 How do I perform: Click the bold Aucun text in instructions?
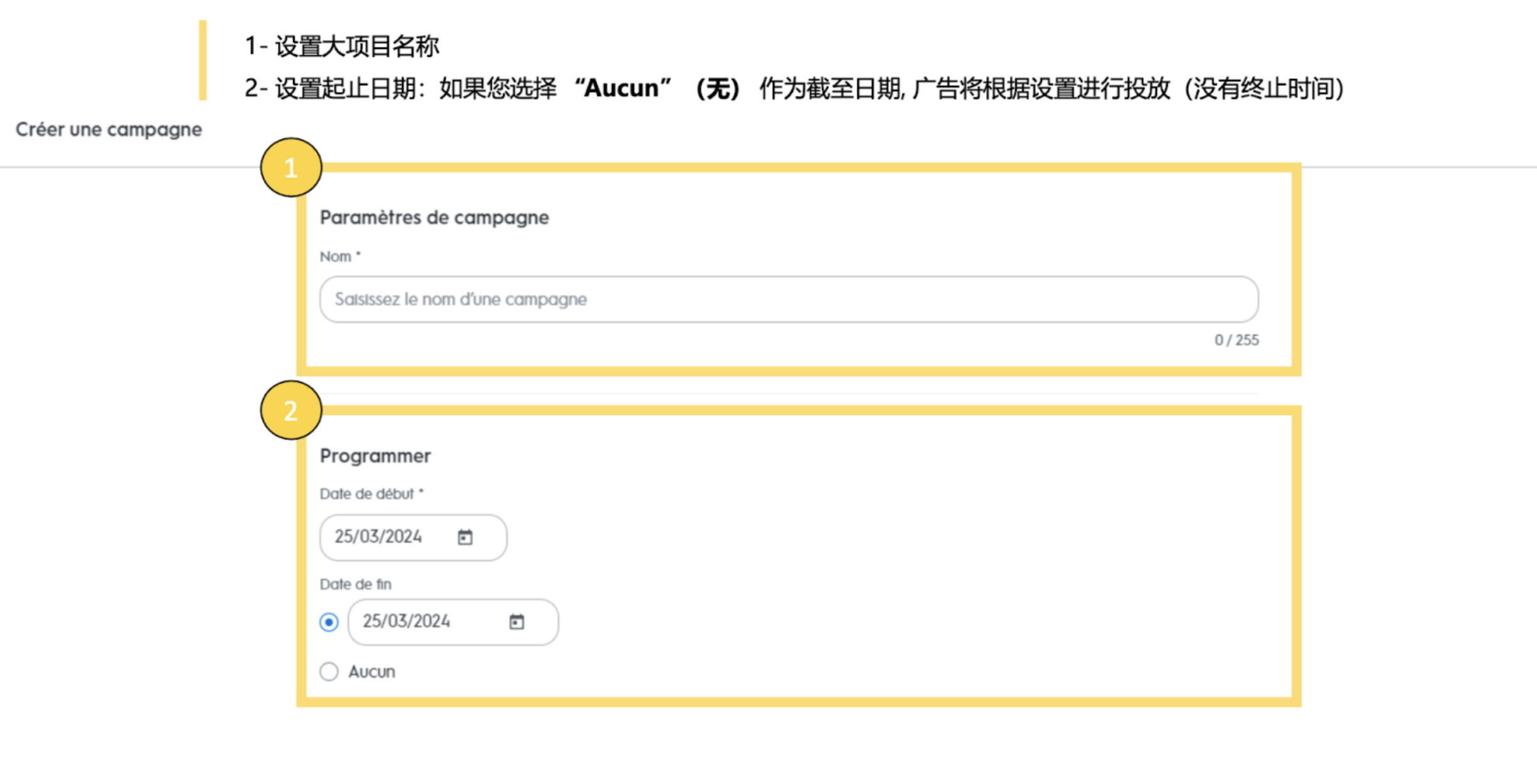621,88
